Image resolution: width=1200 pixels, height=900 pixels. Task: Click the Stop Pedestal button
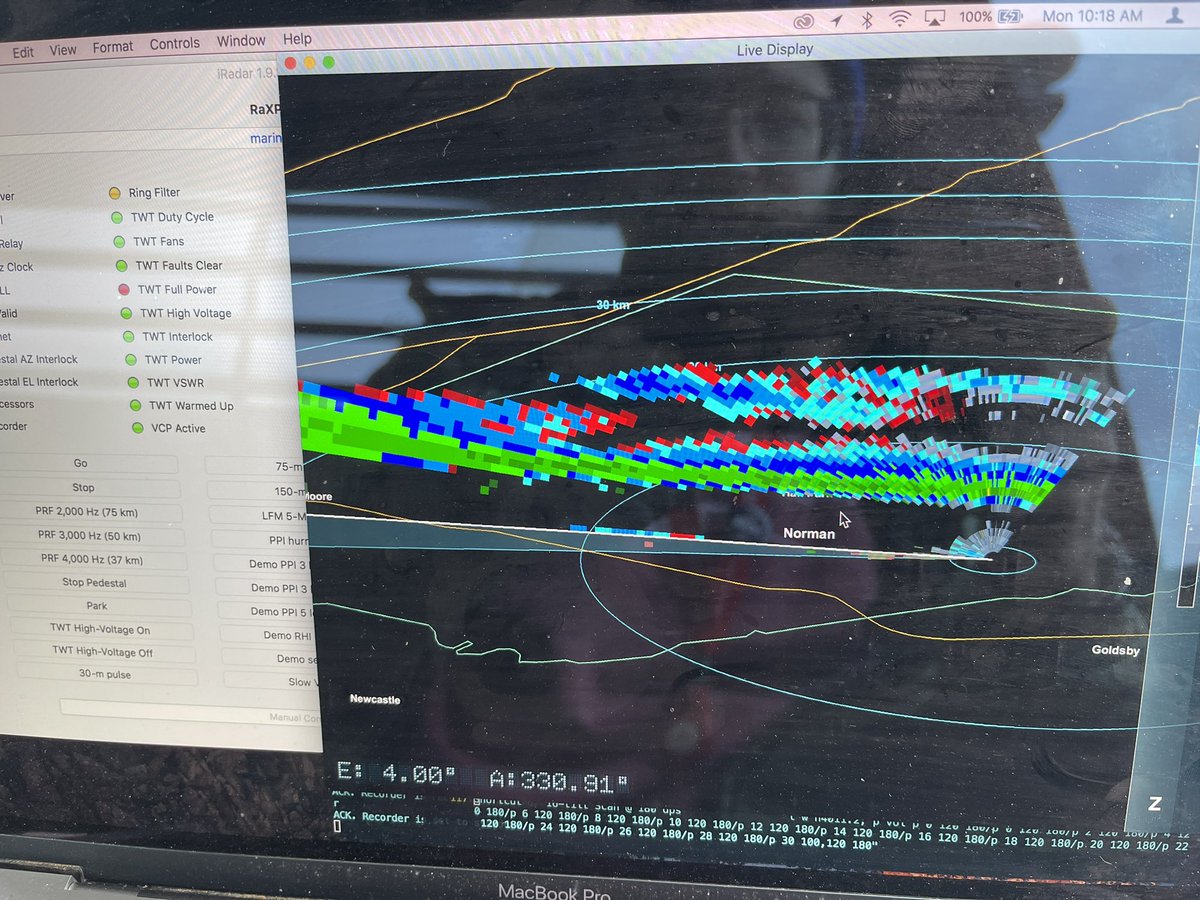coord(94,583)
